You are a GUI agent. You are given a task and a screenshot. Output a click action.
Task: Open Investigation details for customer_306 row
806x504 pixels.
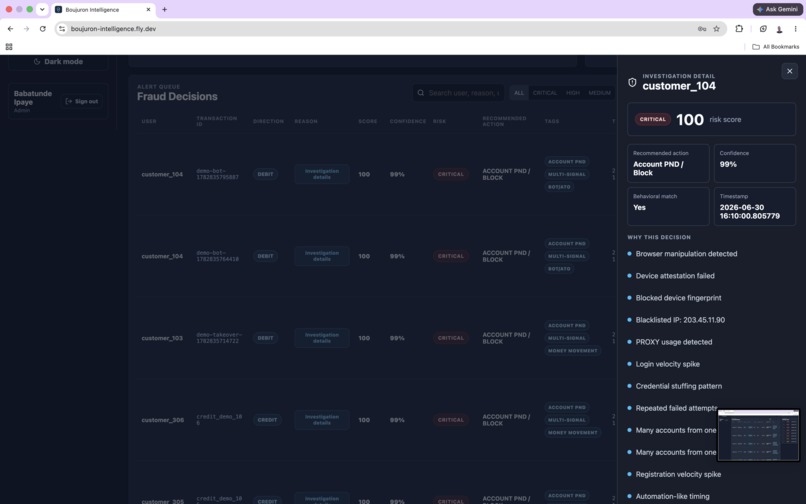click(x=322, y=420)
